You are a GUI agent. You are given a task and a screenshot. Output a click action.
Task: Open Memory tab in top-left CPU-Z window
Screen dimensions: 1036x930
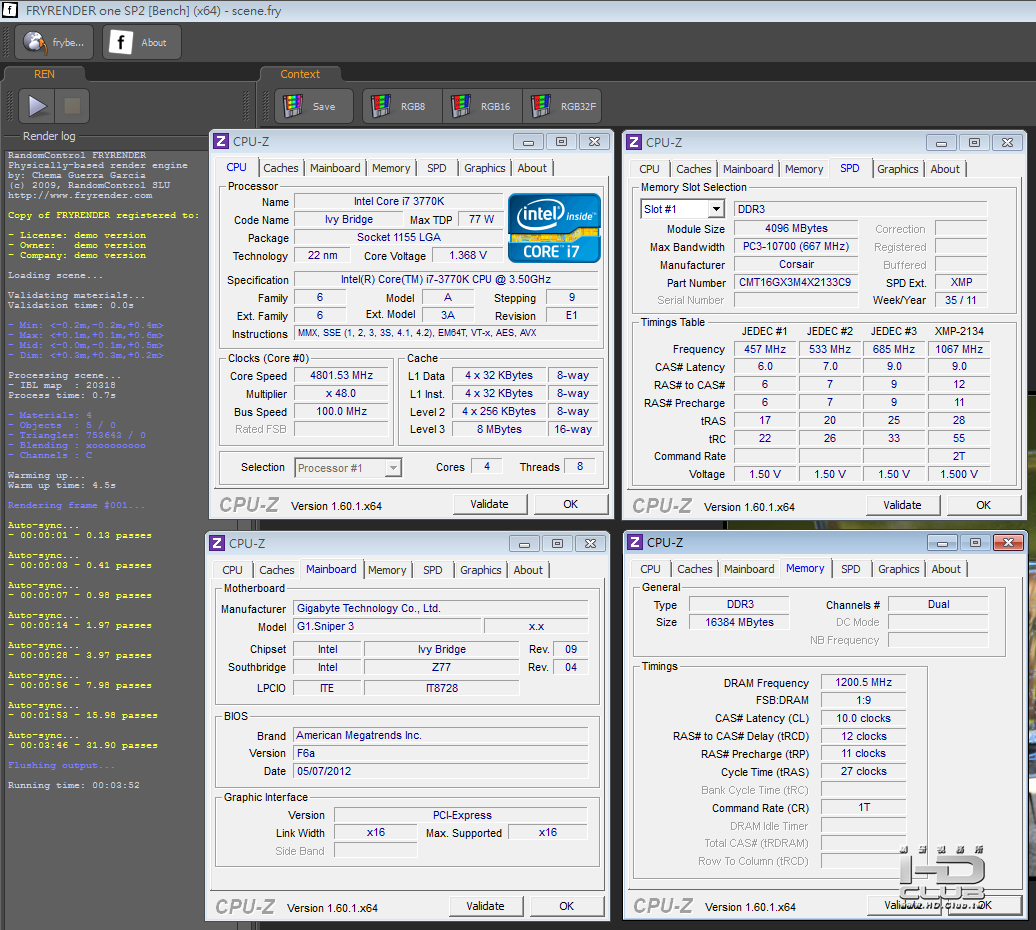[391, 168]
